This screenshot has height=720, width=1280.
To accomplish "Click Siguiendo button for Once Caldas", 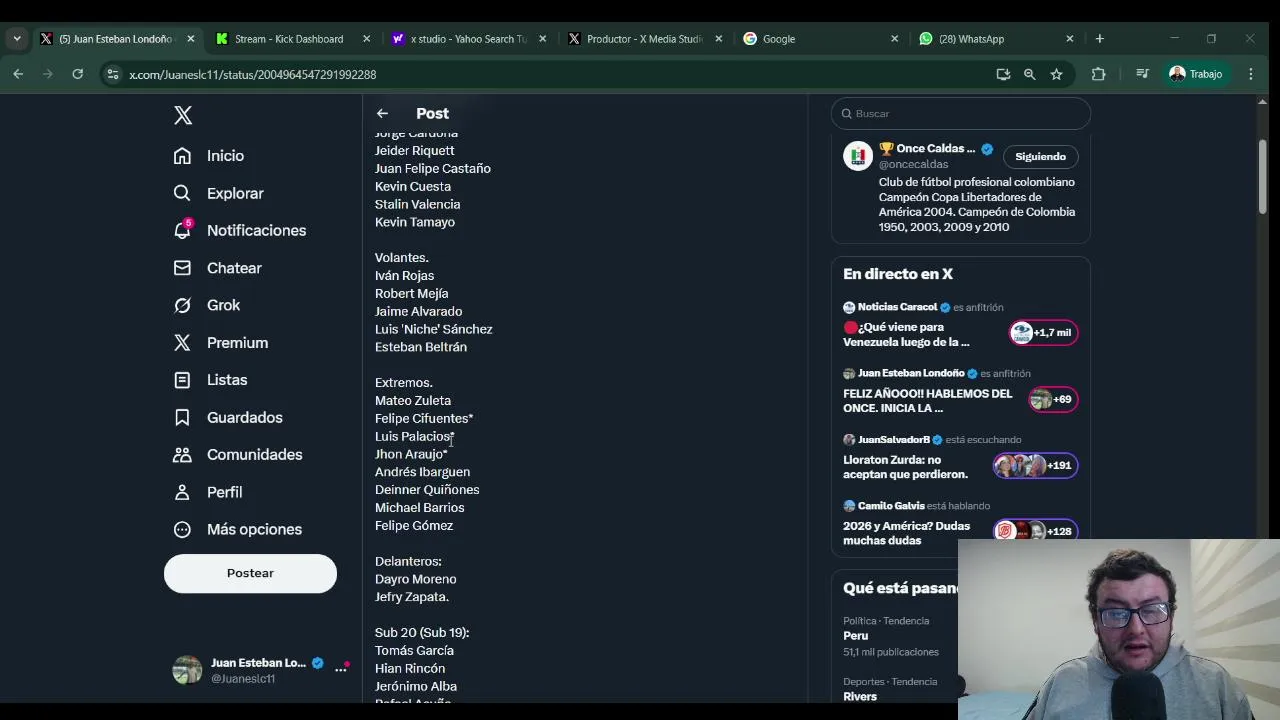I will tap(1040, 157).
